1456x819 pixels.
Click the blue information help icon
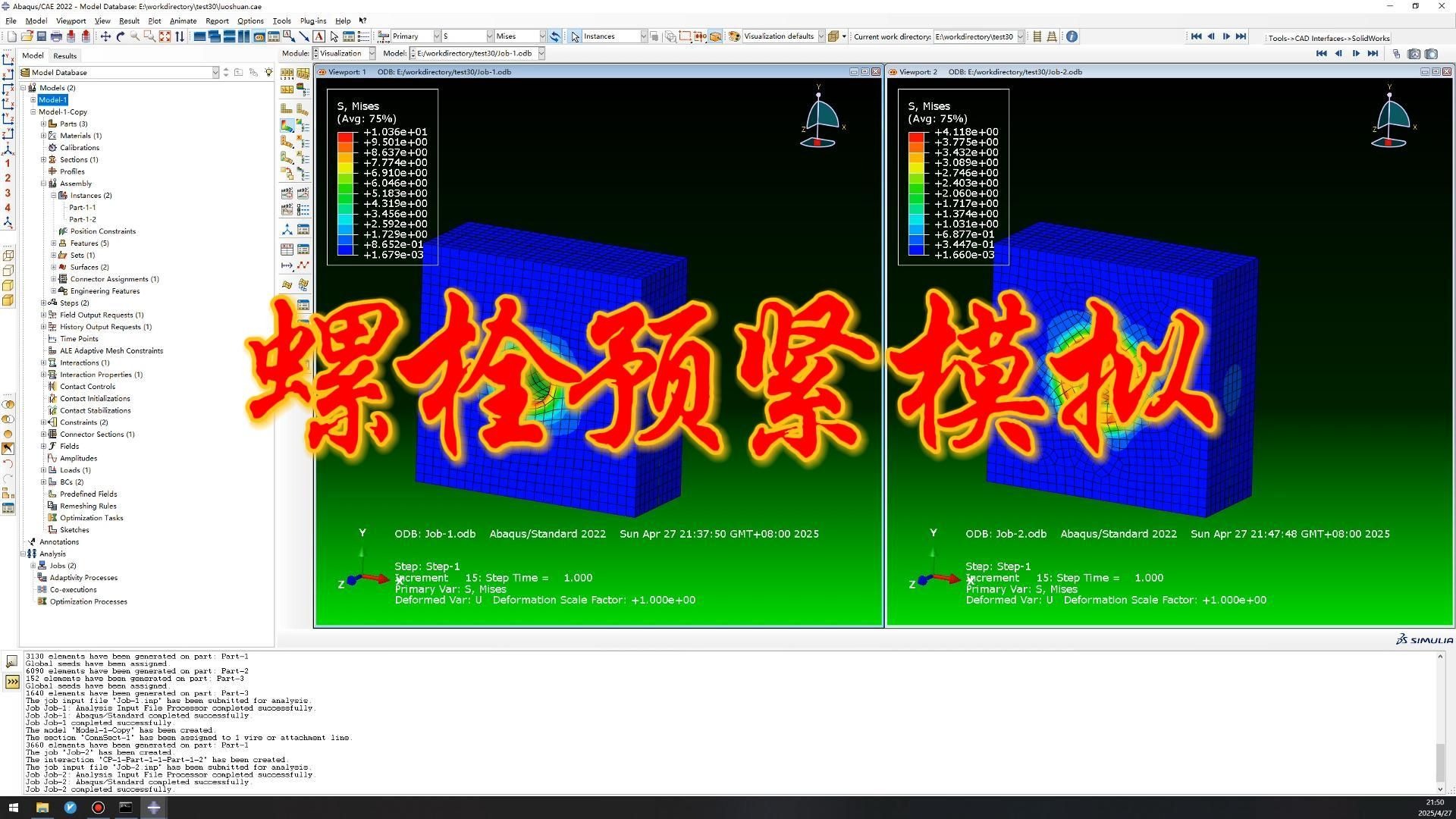(1072, 36)
